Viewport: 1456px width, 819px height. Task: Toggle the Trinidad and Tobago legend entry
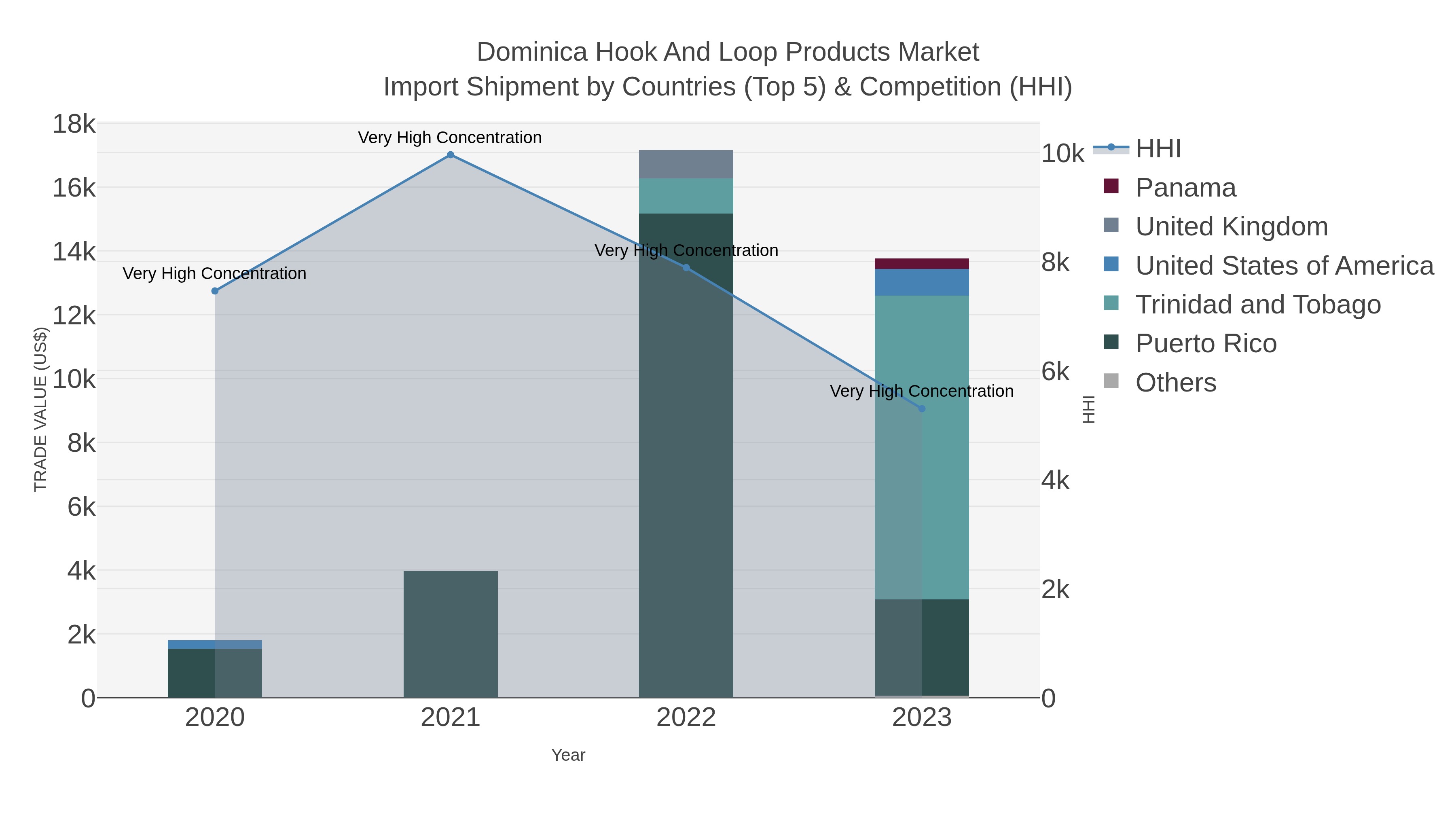[1242, 305]
